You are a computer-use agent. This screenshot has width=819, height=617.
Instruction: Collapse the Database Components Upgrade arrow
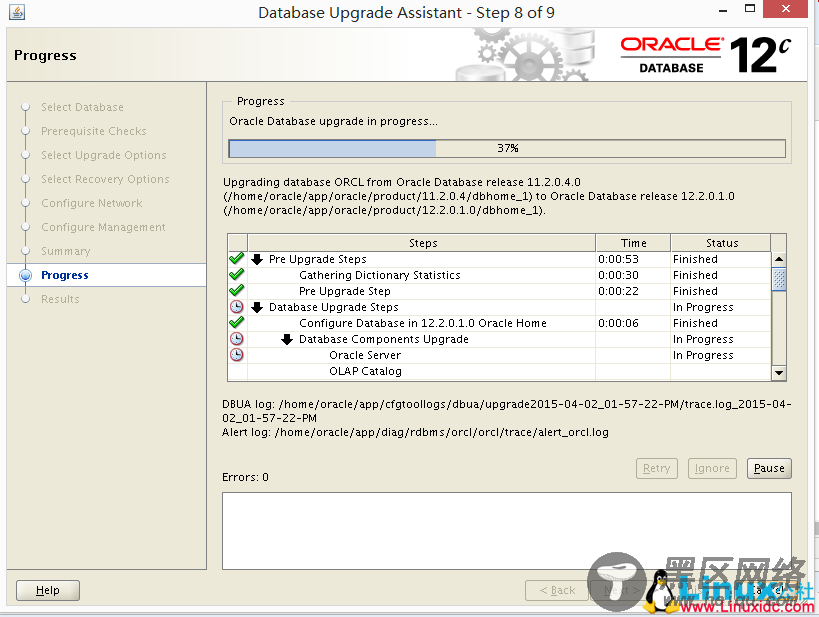pyautogui.click(x=287, y=340)
